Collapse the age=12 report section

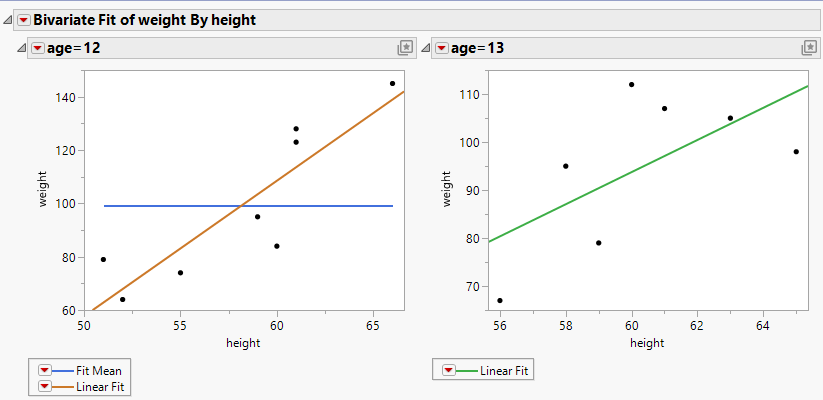20,48
